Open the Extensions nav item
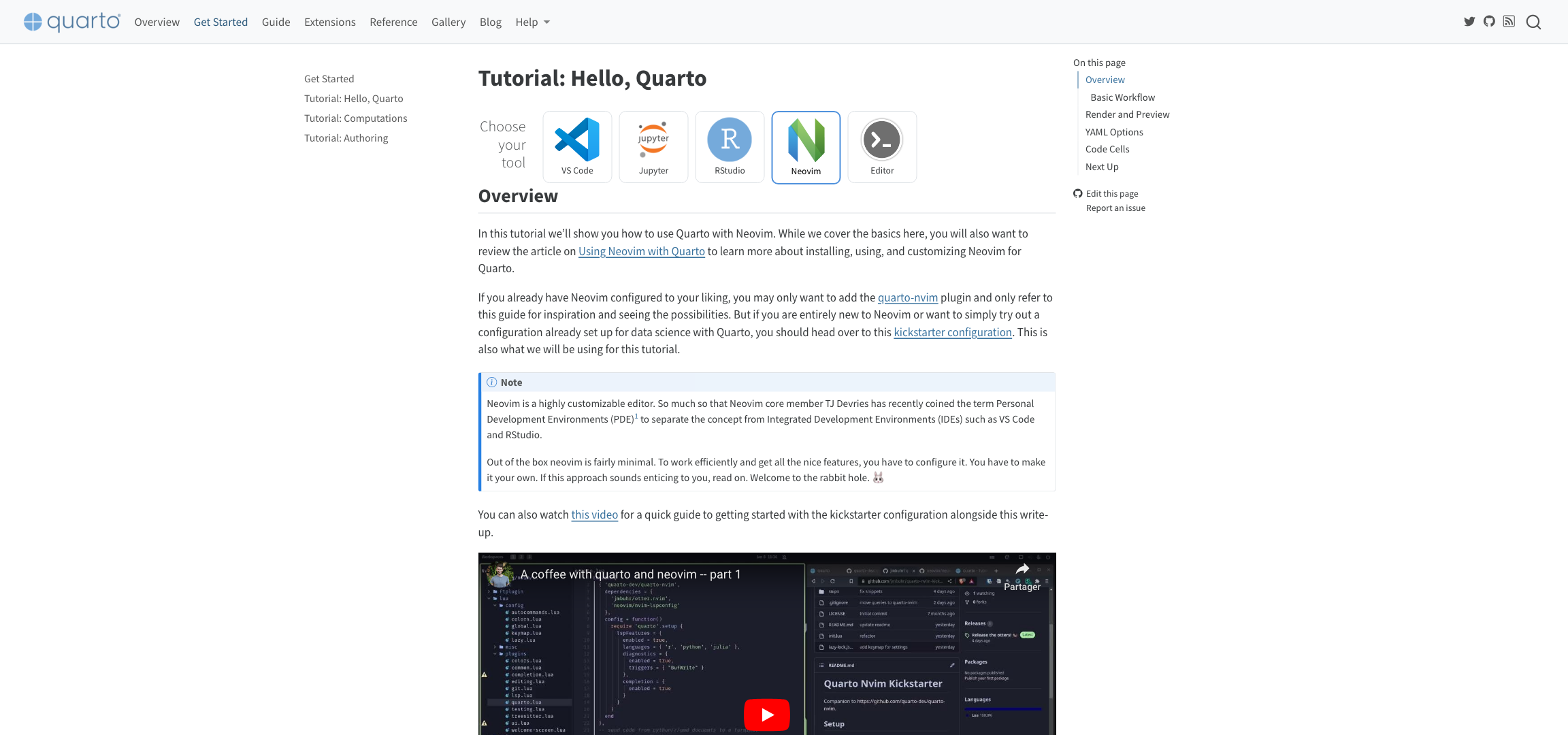 330,22
